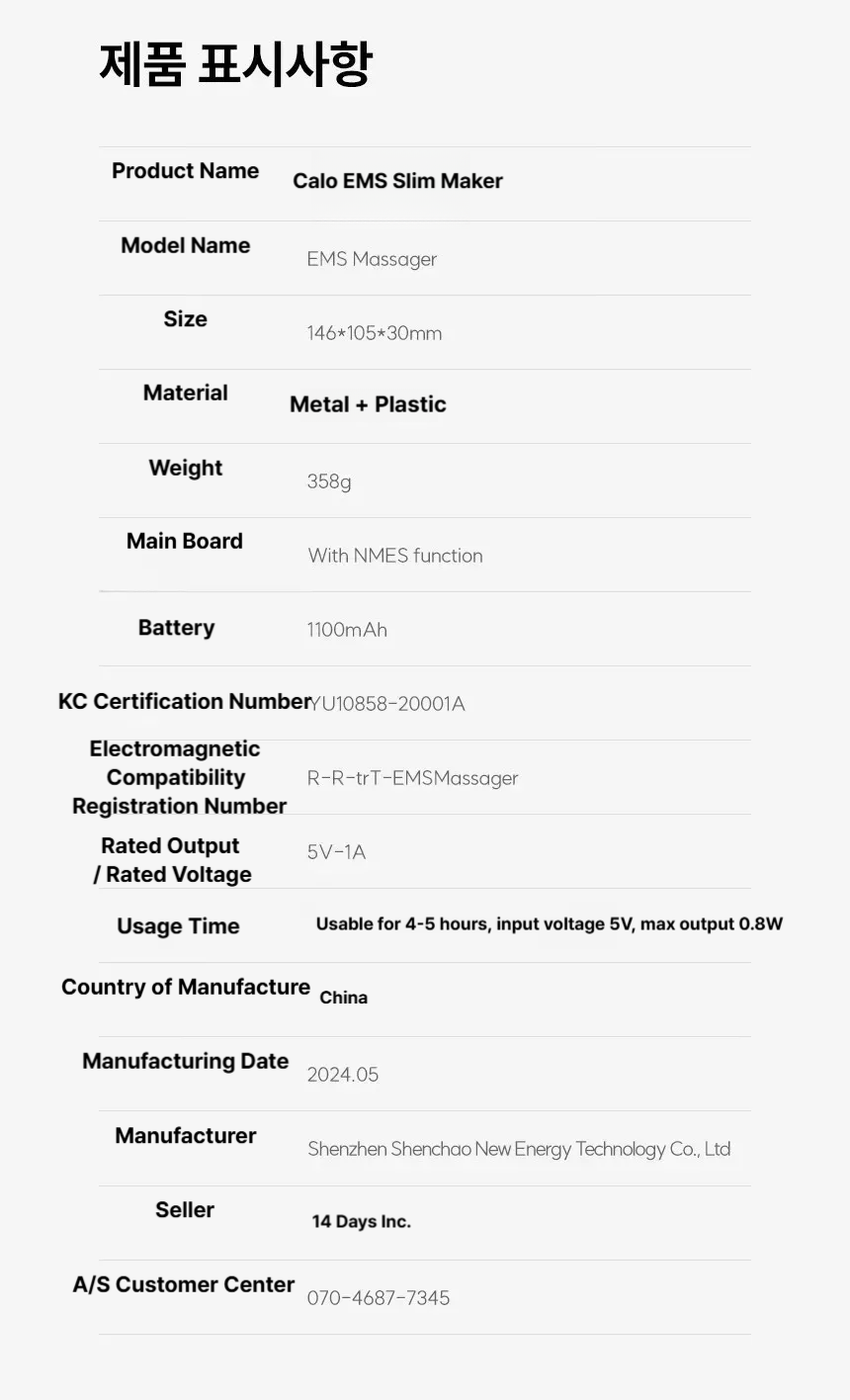Screen dimensions: 850x1400
Task: Select the Product Name label
Action: pos(185,171)
